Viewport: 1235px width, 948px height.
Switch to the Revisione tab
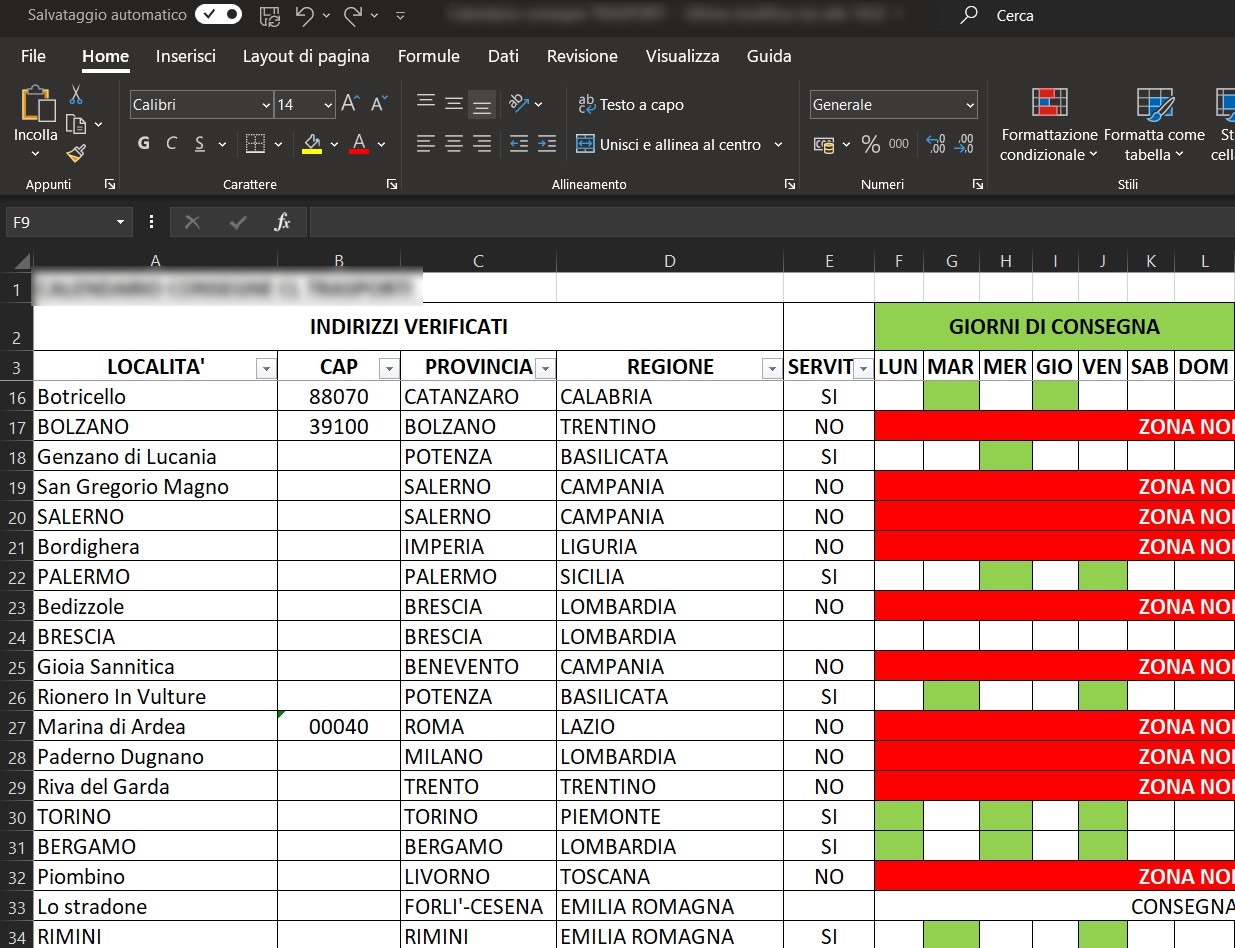tap(582, 56)
